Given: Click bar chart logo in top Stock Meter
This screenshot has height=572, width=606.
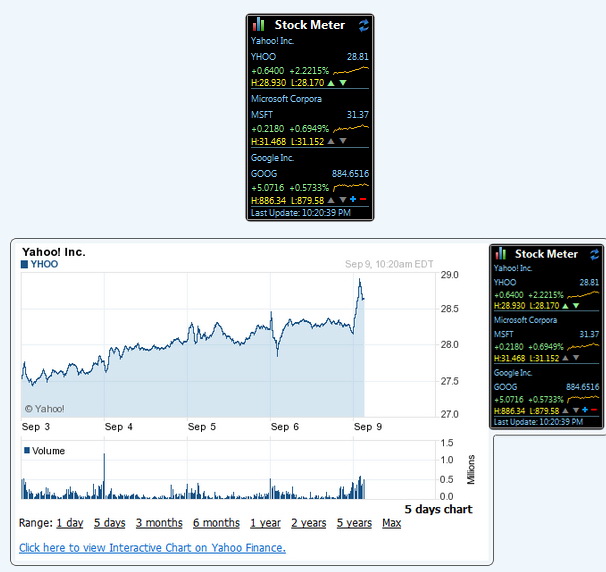Looking at the screenshot, I should pos(259,24).
